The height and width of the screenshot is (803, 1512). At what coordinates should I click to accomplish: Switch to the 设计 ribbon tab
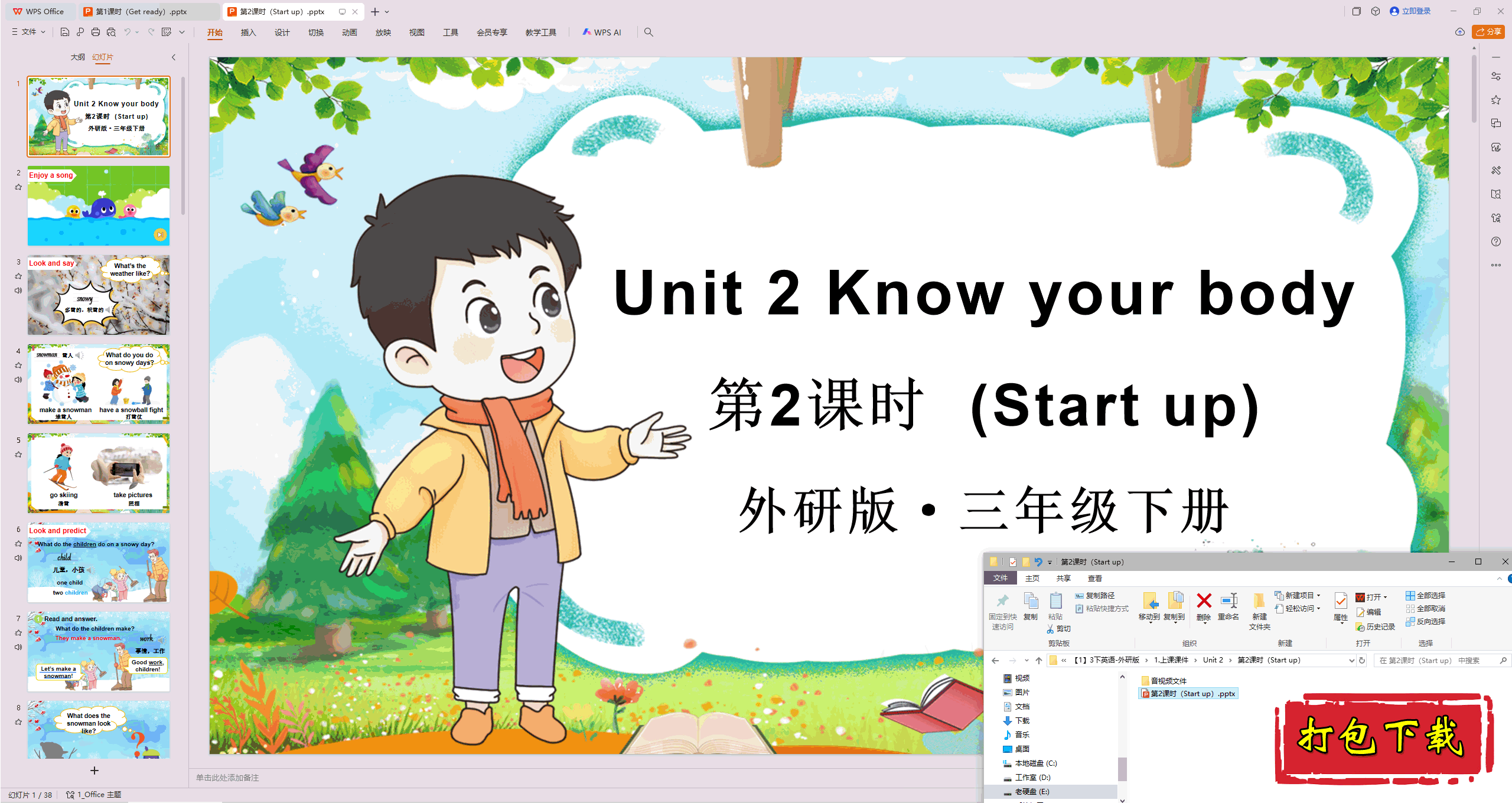282,32
